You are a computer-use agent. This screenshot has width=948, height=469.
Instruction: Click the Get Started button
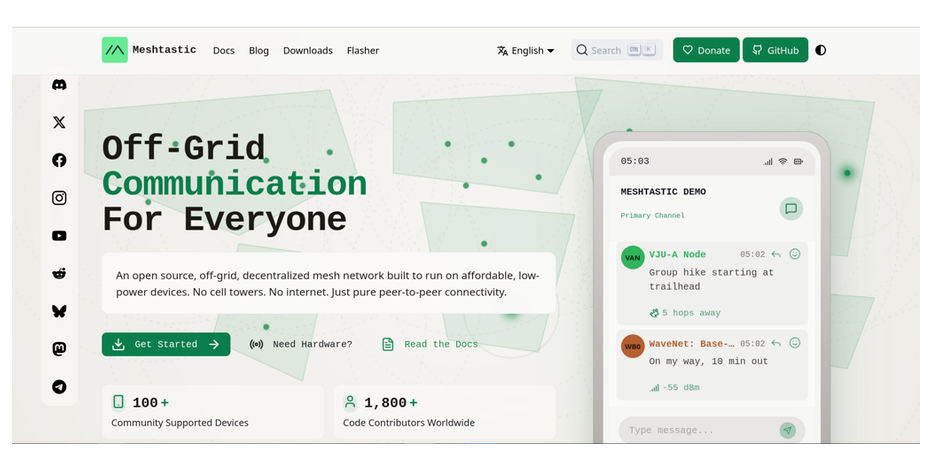point(166,344)
